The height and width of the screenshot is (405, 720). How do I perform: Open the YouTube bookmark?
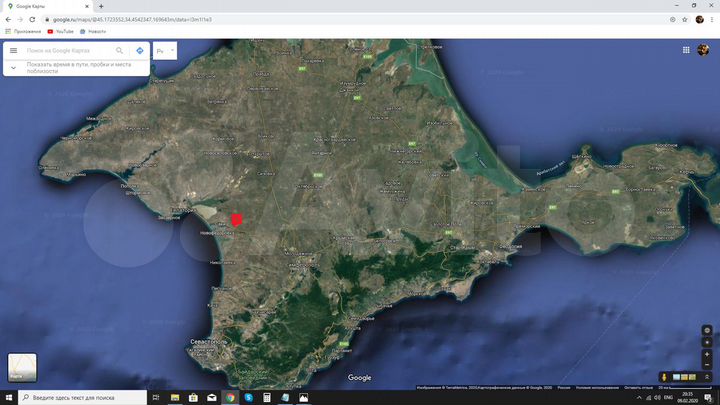(60, 32)
